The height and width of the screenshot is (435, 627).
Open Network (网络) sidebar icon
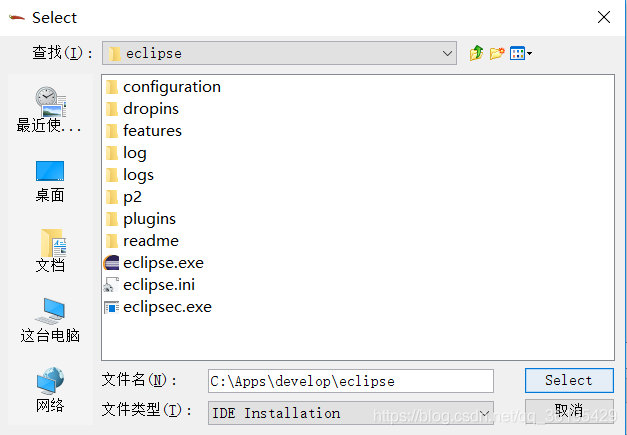(x=50, y=381)
